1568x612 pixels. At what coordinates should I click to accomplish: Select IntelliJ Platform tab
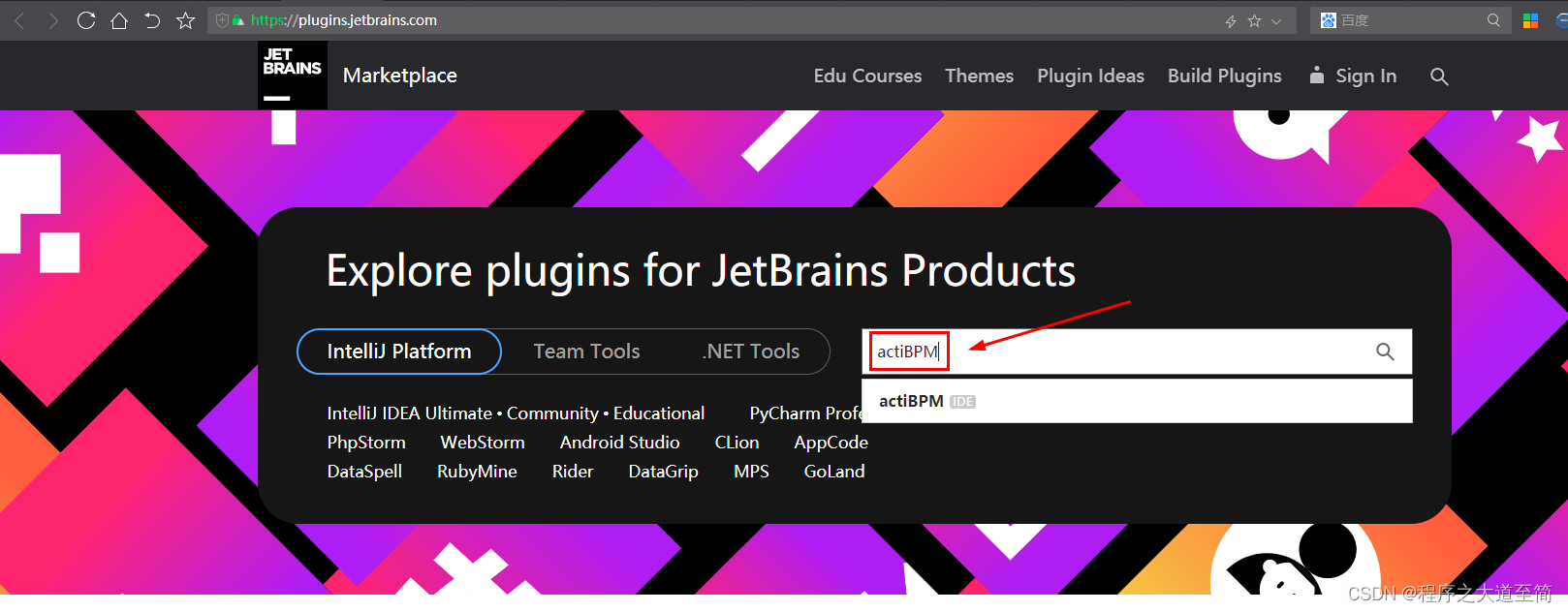point(399,352)
